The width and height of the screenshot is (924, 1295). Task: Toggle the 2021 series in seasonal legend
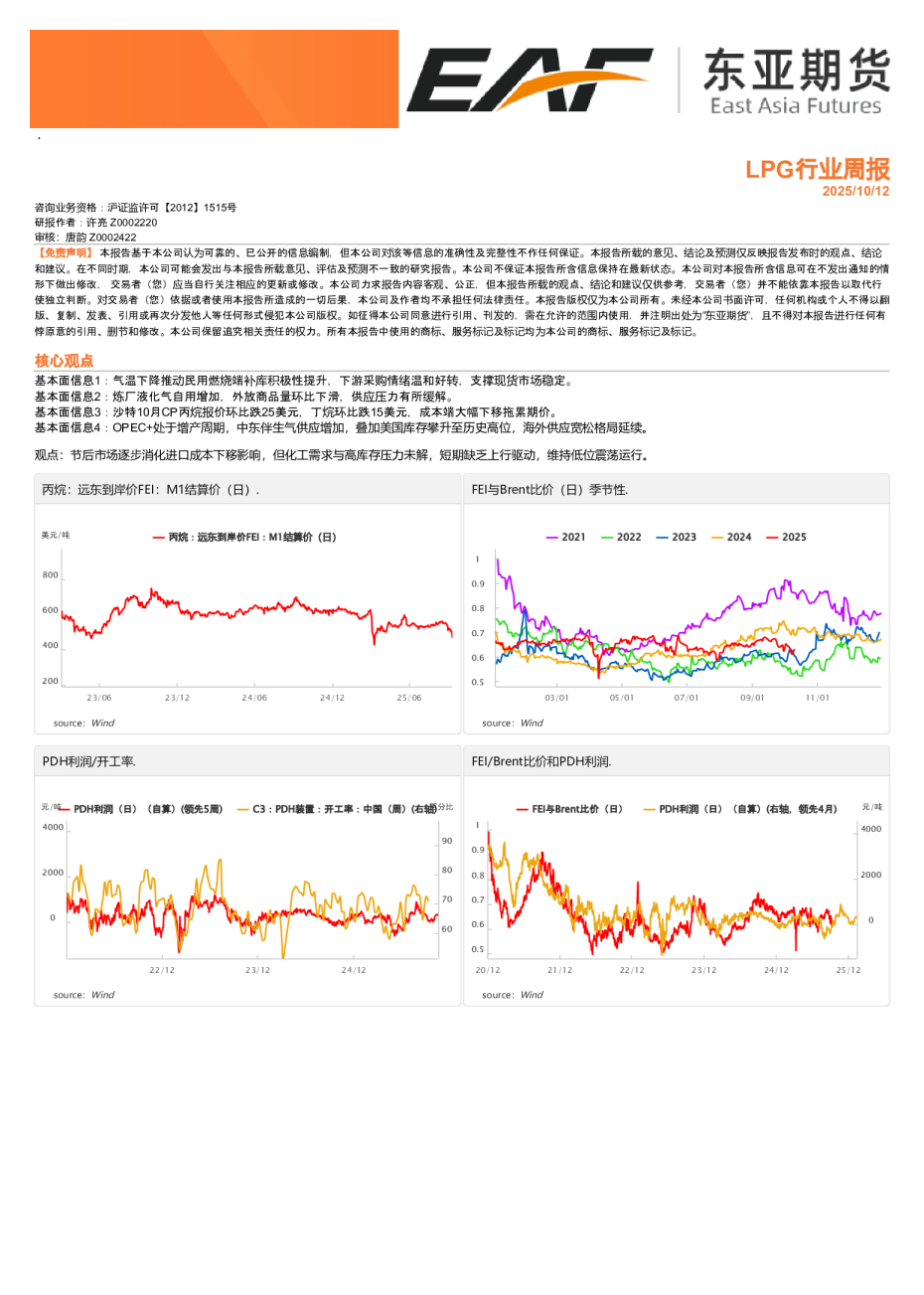point(565,537)
